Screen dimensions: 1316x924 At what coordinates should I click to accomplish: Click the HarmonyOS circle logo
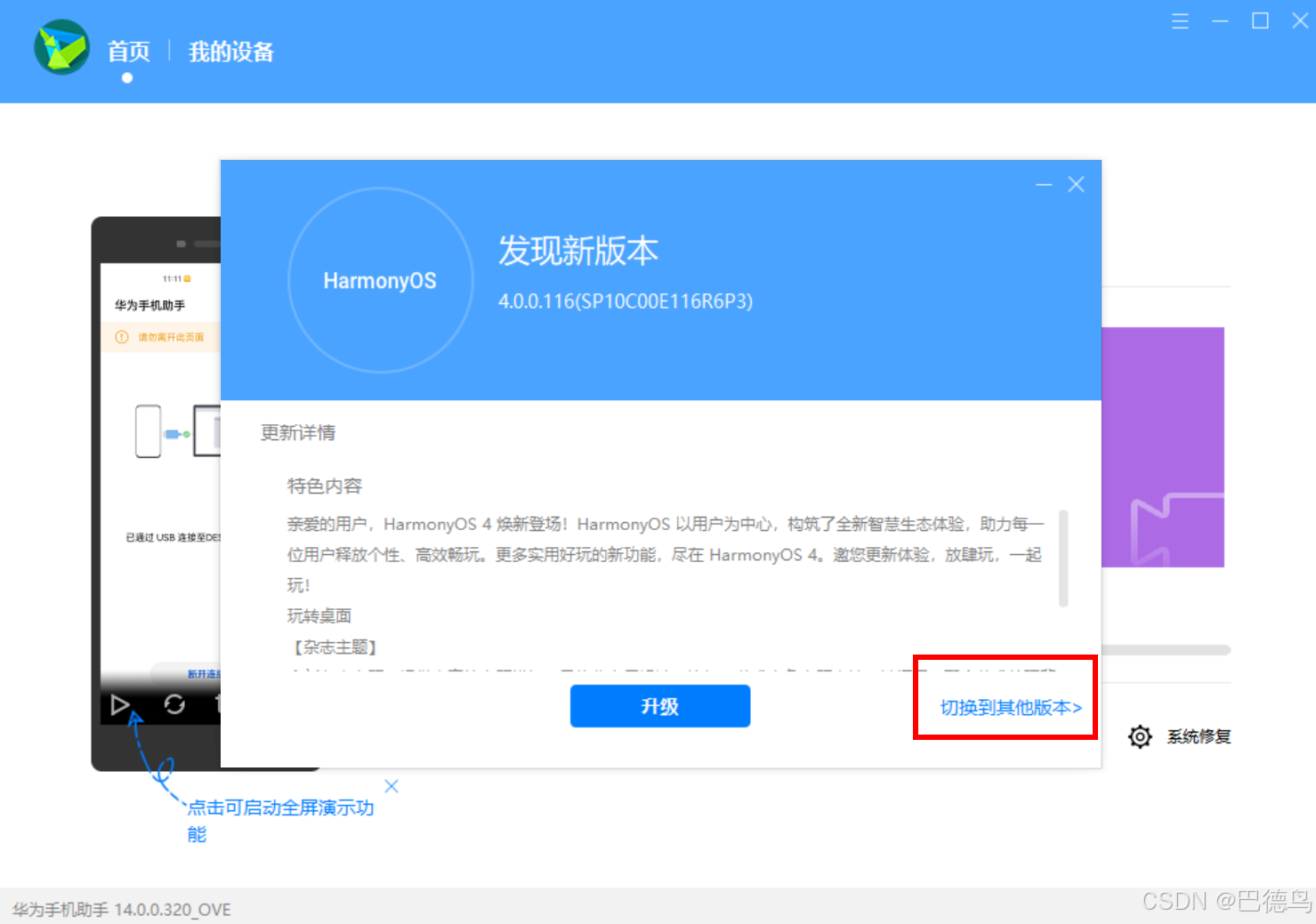pyautogui.click(x=381, y=280)
